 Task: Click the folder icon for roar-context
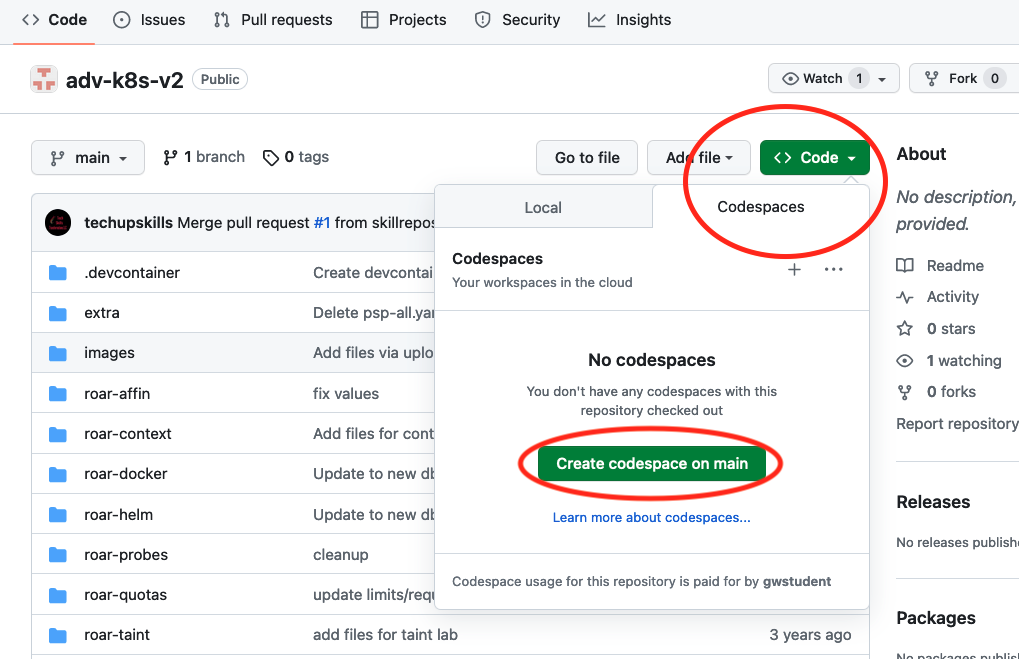pyautogui.click(x=58, y=433)
